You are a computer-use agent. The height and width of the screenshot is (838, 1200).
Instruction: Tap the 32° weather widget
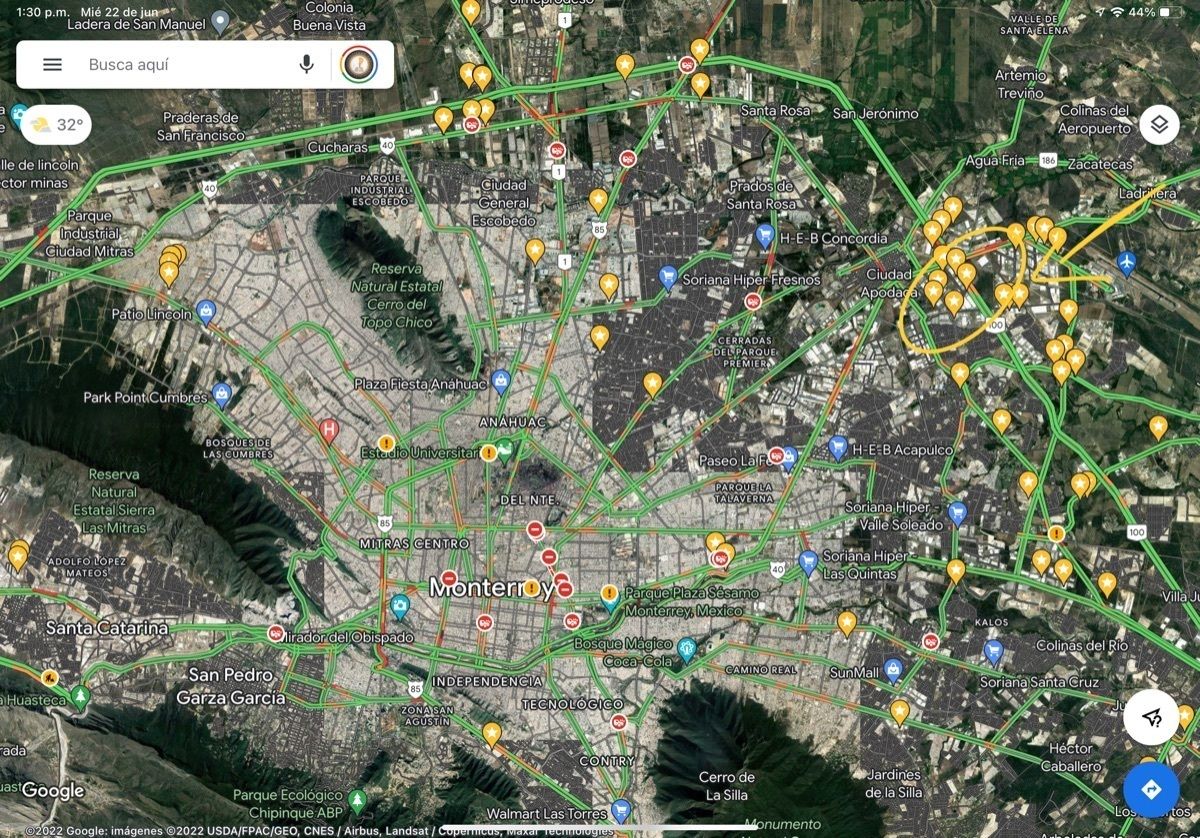tap(56, 125)
